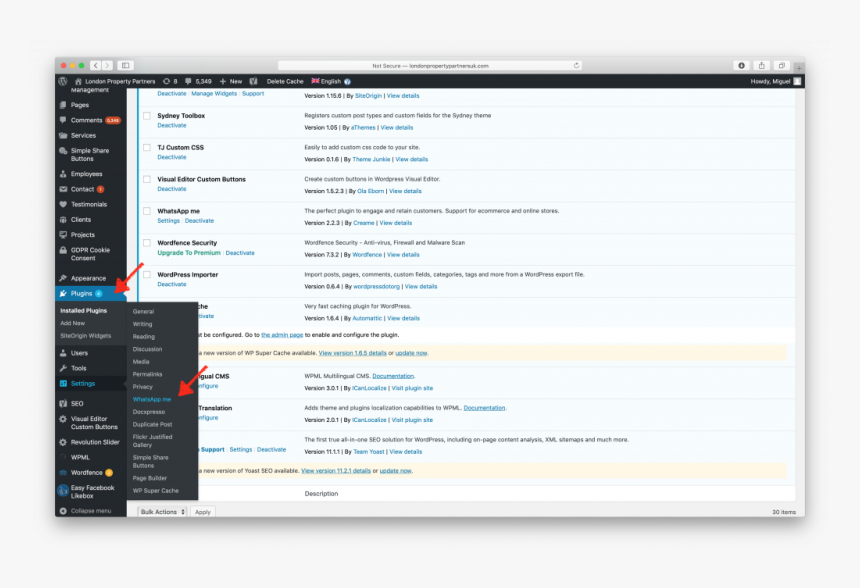Open the Bulk Actions dropdown
Screen dimensions: 860x588
162,512
